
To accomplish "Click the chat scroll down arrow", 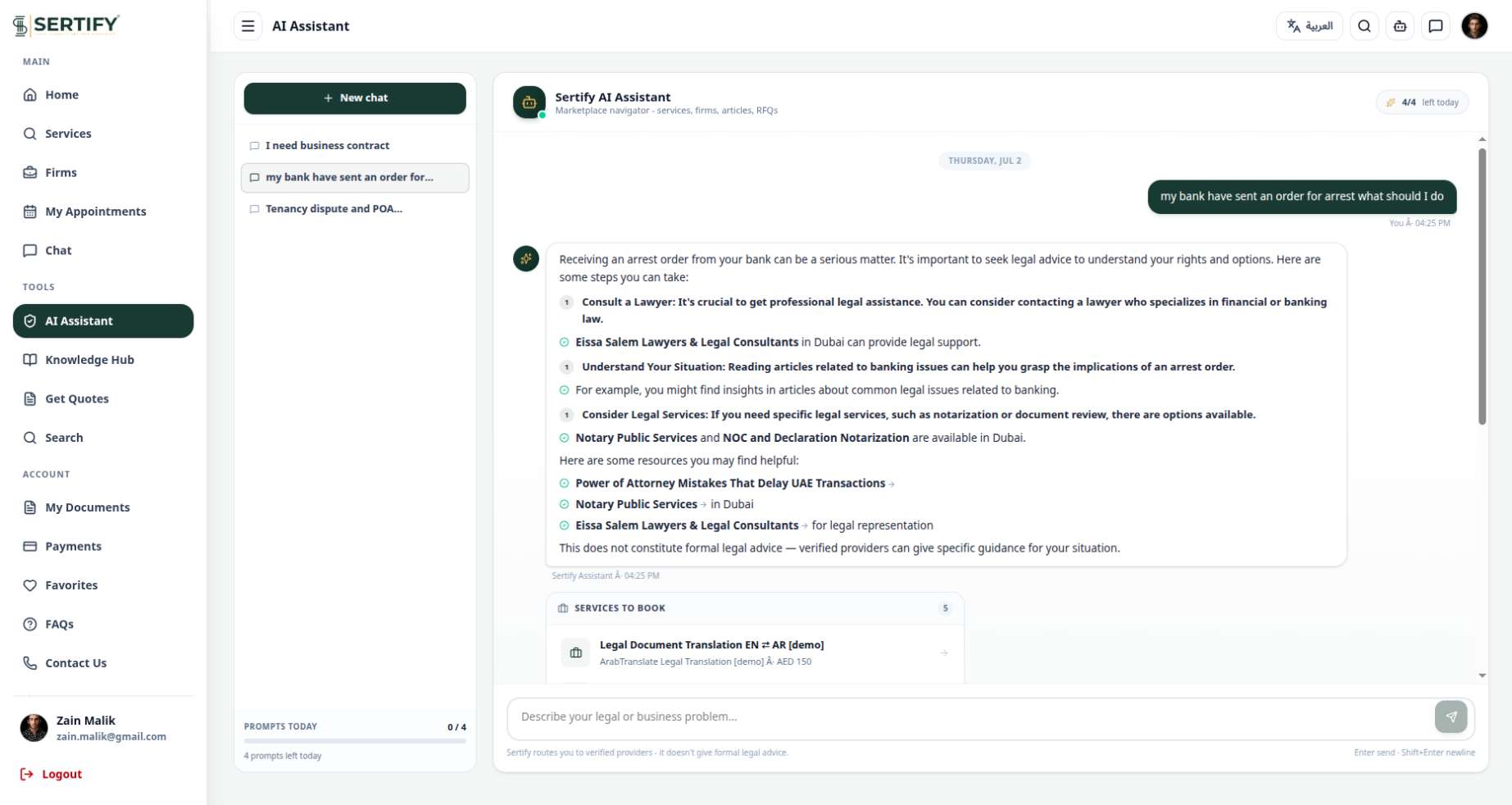I will point(1482,676).
